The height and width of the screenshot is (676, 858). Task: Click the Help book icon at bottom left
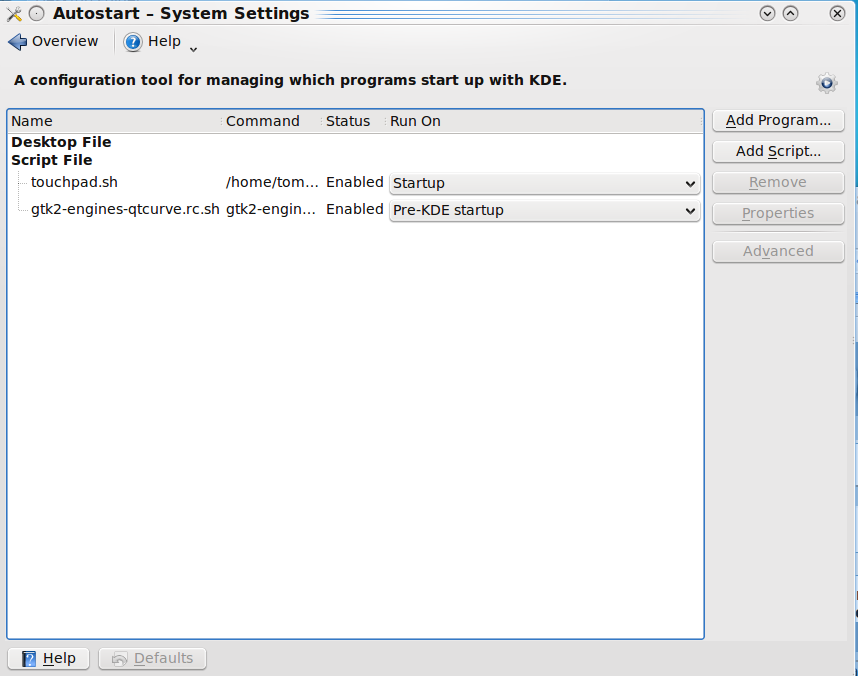pyautogui.click(x=29, y=659)
